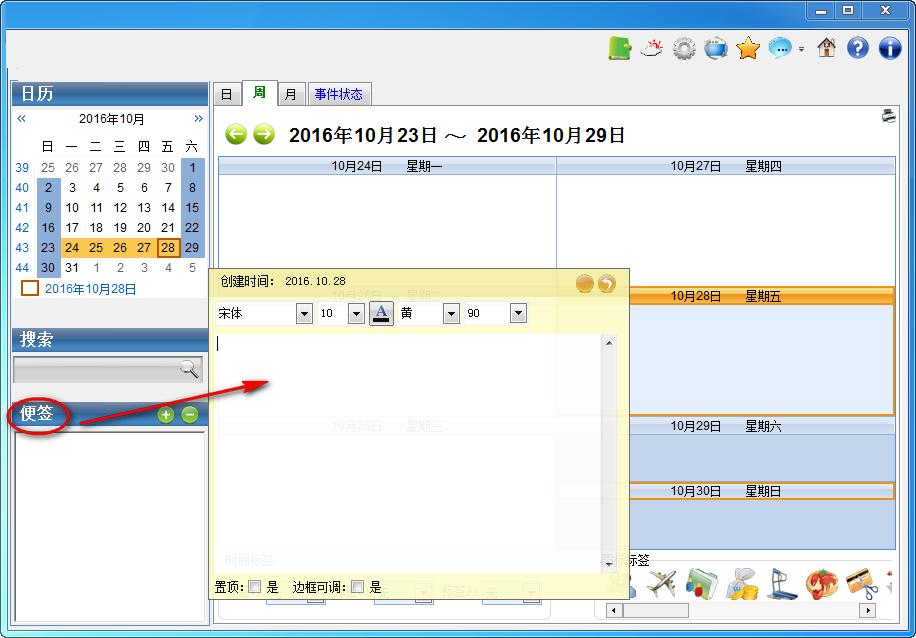The width and height of the screenshot is (916, 638).
Task: Select October 19 in the mini calendar
Action: click(x=120, y=228)
